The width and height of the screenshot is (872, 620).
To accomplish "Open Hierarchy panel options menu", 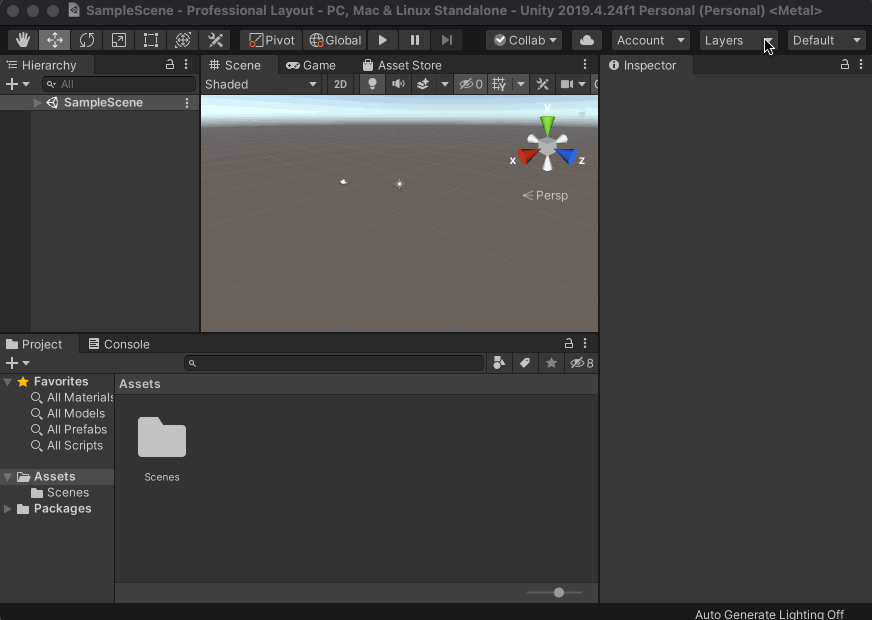I will [186, 65].
